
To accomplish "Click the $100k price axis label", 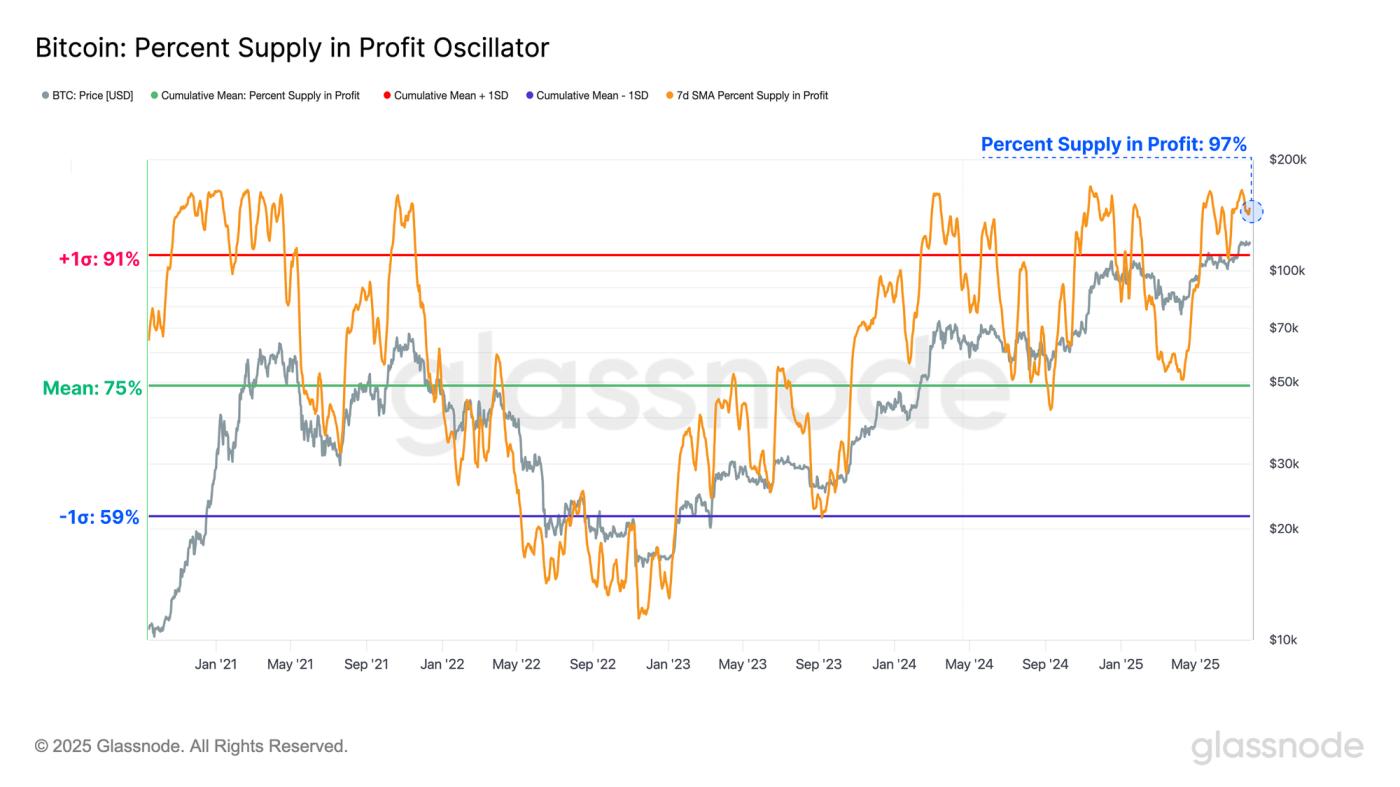I will click(1288, 271).
